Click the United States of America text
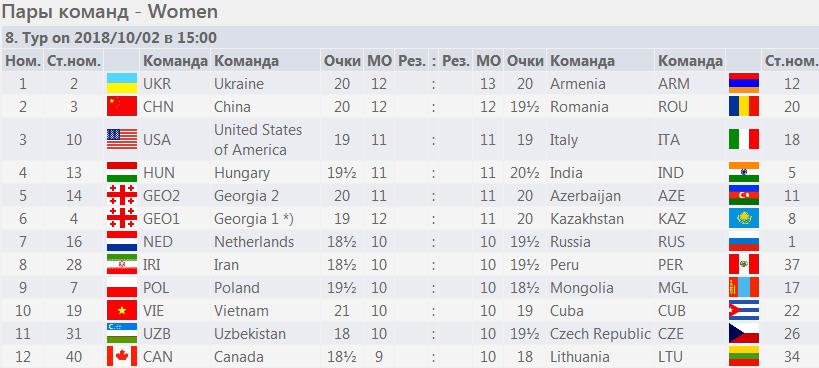This screenshot has height=368, width=819. click(258, 139)
